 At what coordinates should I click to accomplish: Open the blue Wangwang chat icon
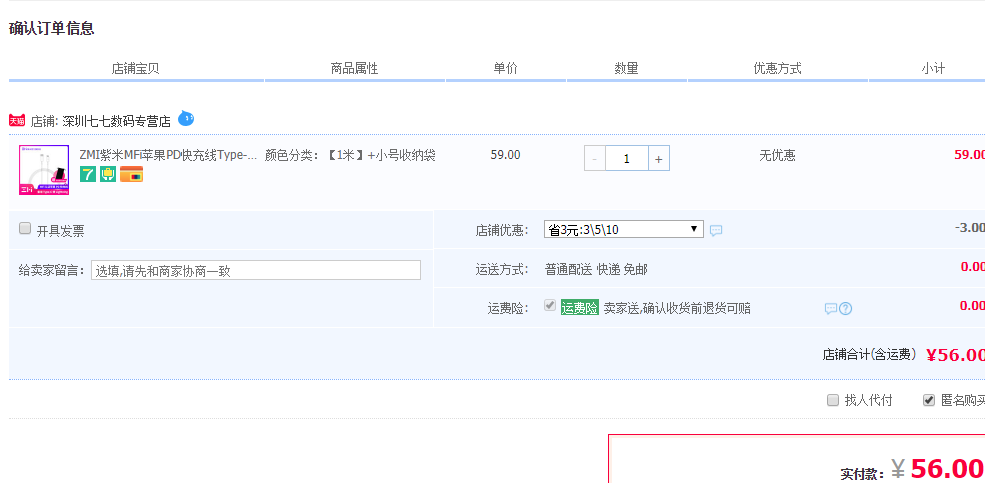click(x=186, y=118)
